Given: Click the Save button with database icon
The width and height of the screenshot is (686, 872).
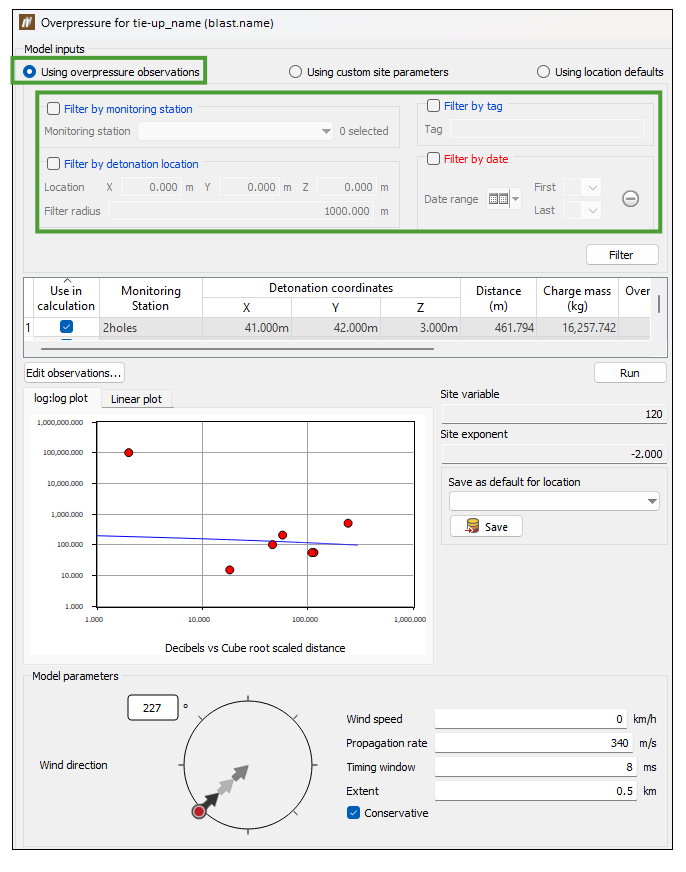Looking at the screenshot, I should point(486,526).
